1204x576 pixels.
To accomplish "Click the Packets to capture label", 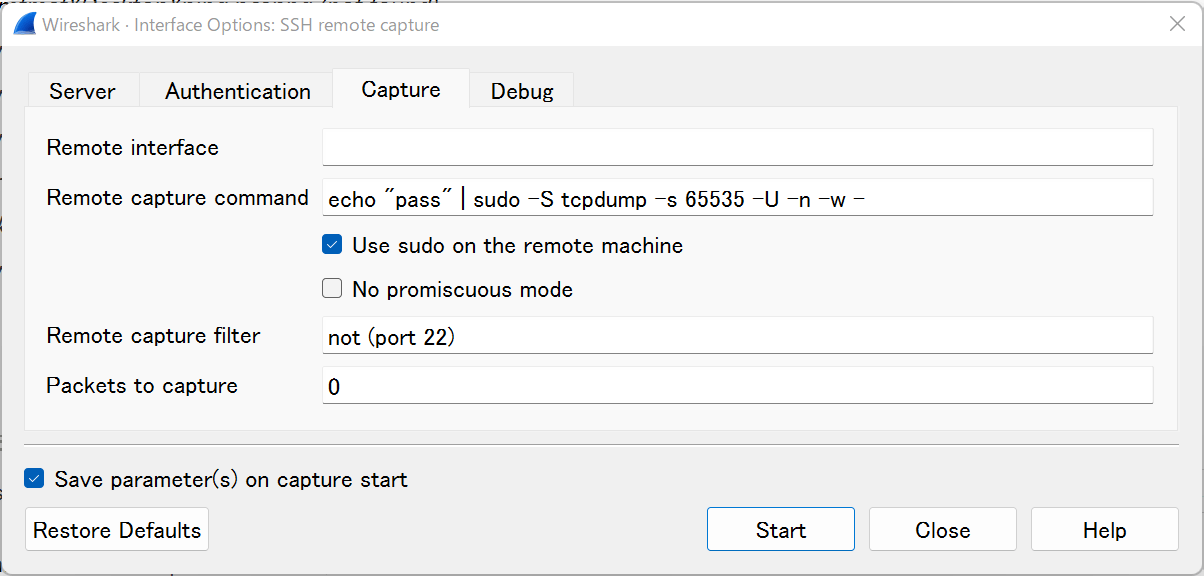I will [142, 386].
